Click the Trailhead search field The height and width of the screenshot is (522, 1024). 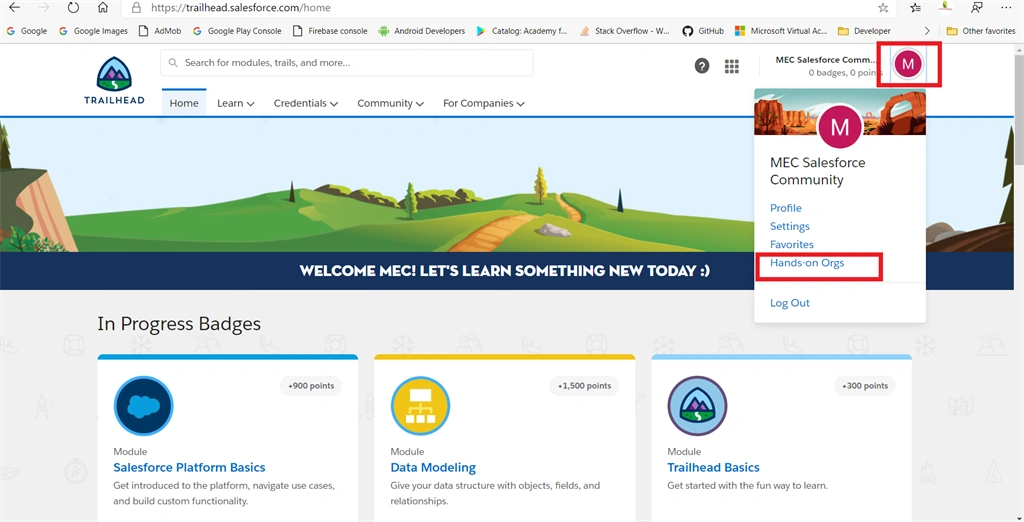pyautogui.click(x=347, y=63)
